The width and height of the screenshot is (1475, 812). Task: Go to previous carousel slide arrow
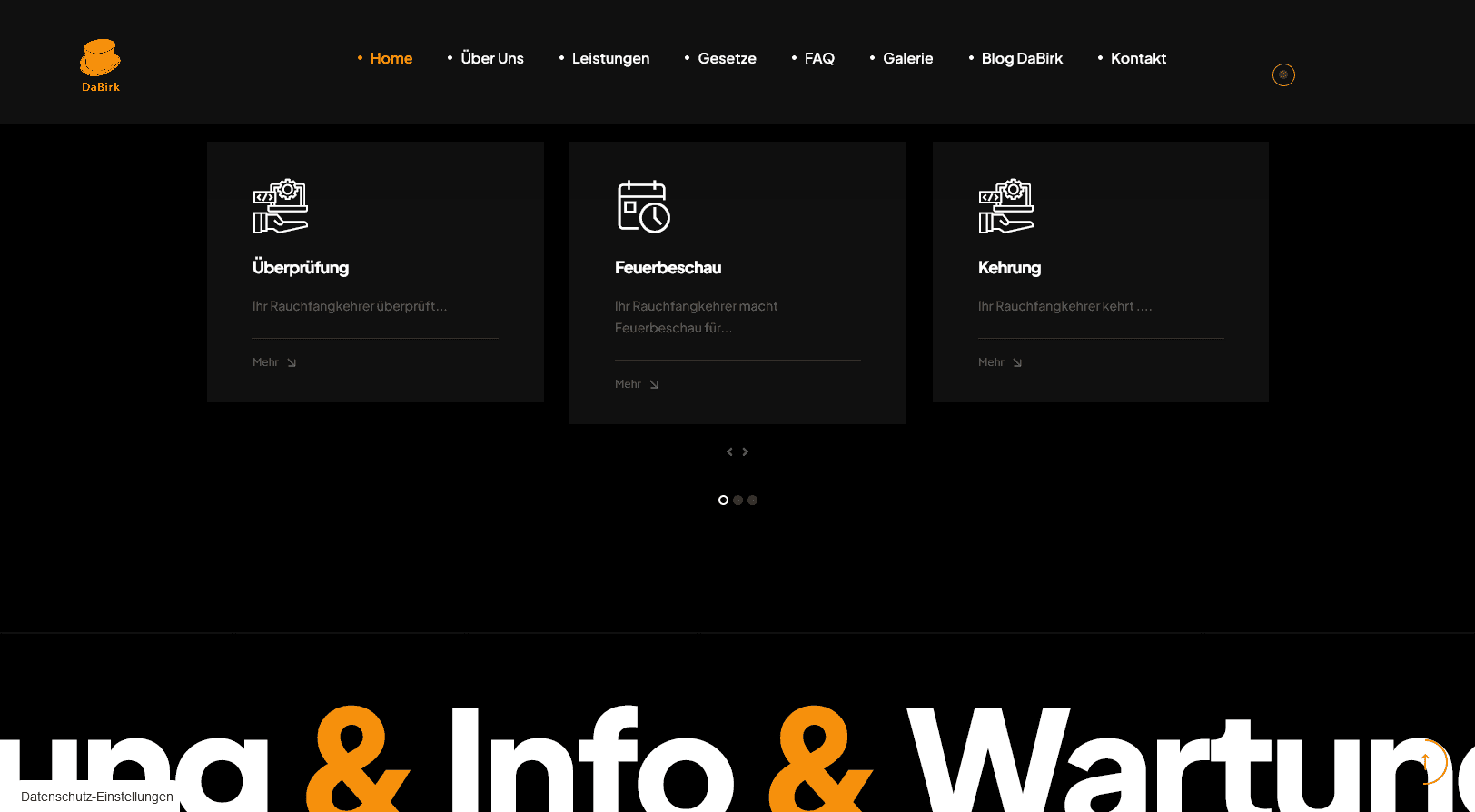pos(729,451)
